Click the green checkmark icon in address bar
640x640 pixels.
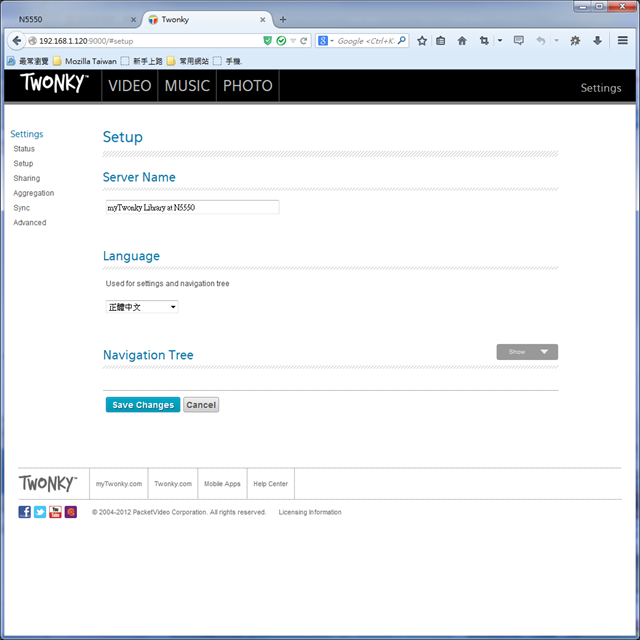click(281, 40)
